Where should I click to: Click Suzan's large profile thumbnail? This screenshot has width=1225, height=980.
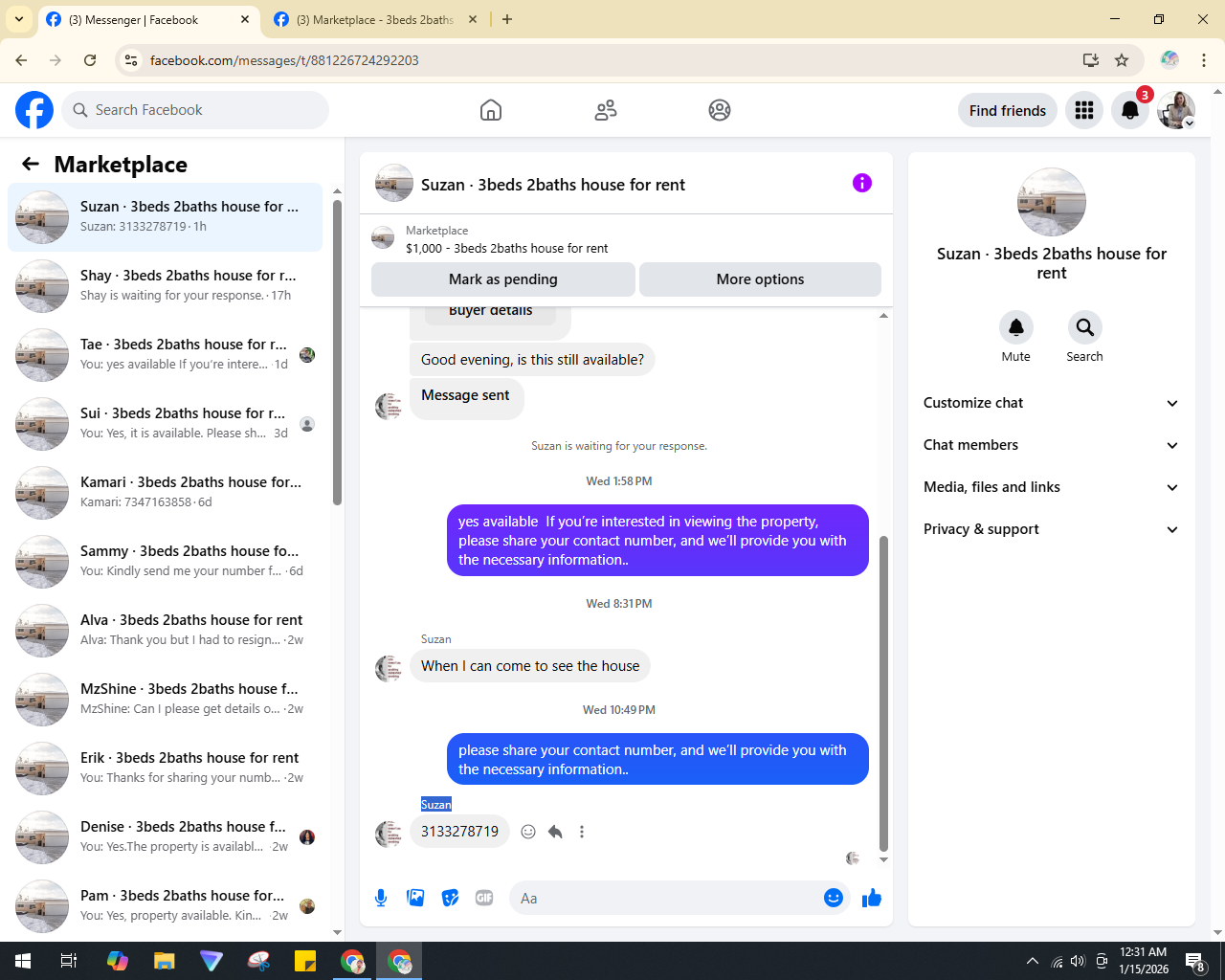[1052, 202]
